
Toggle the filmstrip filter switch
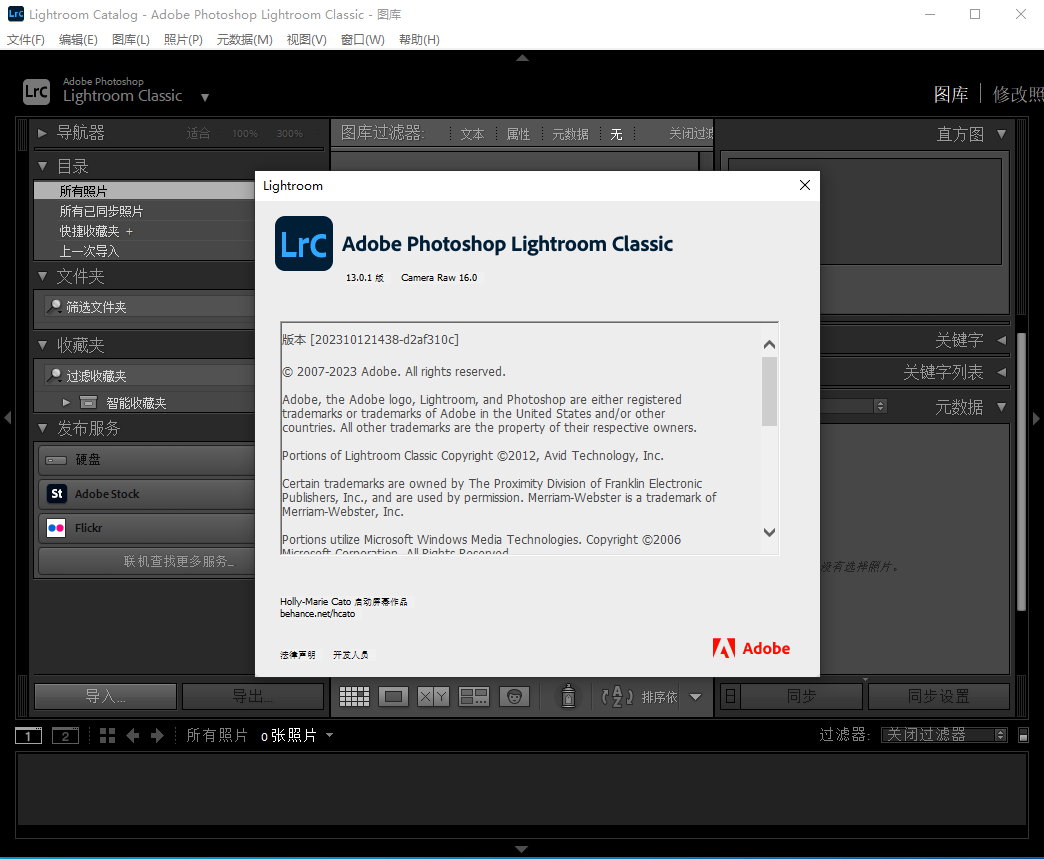pyautogui.click(x=1024, y=735)
